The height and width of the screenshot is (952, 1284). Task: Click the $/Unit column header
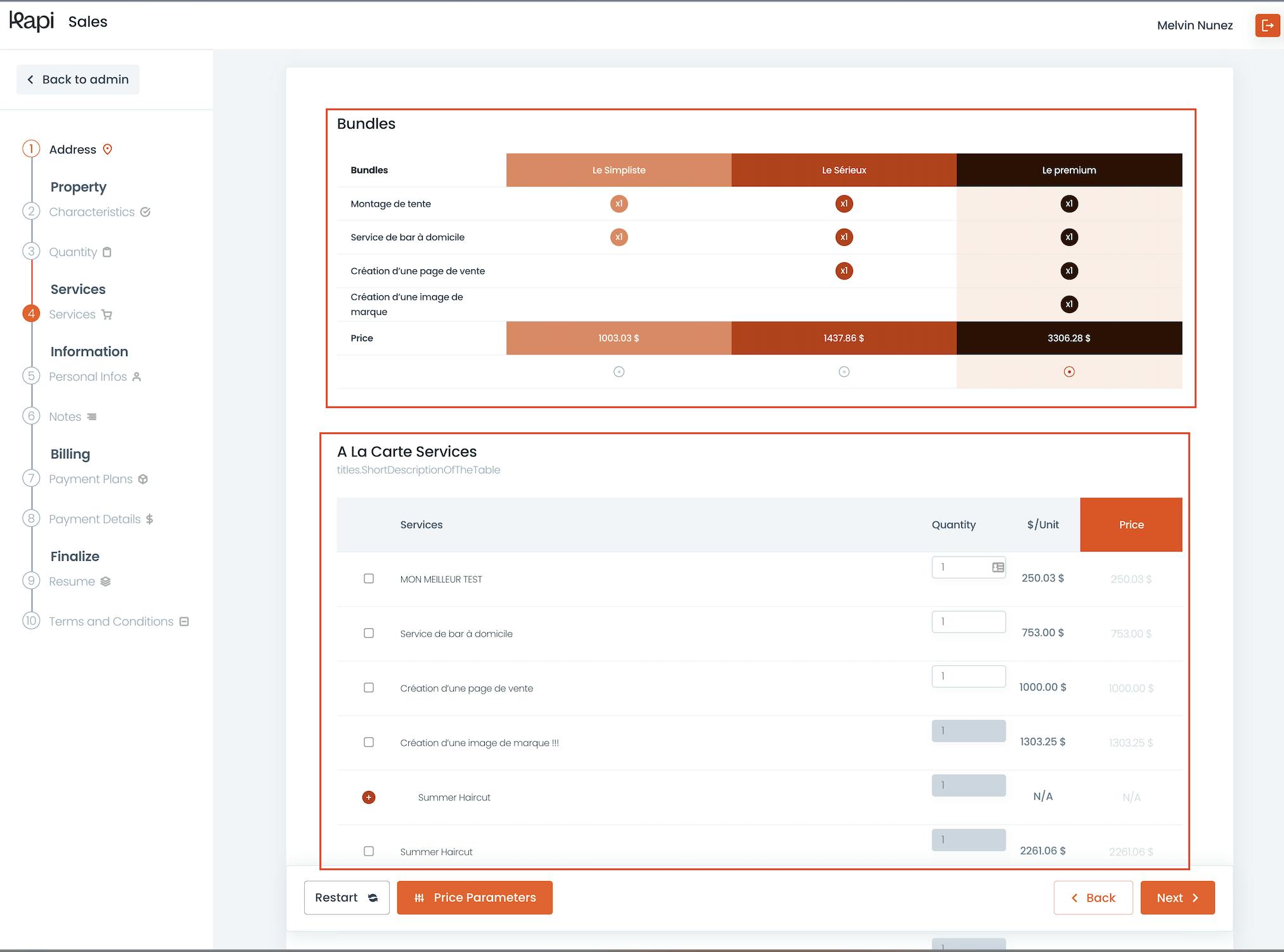(x=1043, y=525)
